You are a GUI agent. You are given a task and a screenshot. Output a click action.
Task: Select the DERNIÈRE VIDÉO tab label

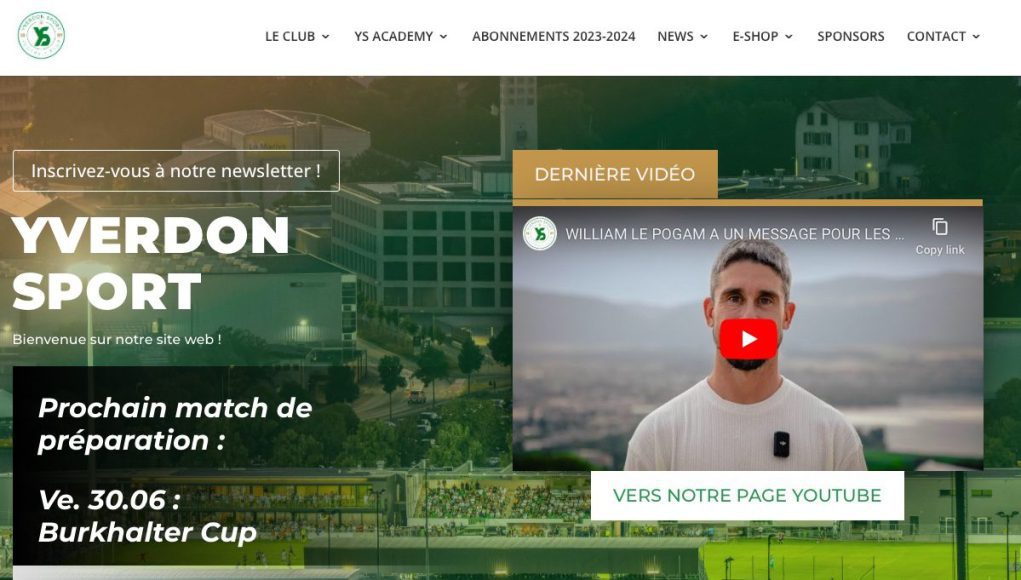[x=615, y=174]
